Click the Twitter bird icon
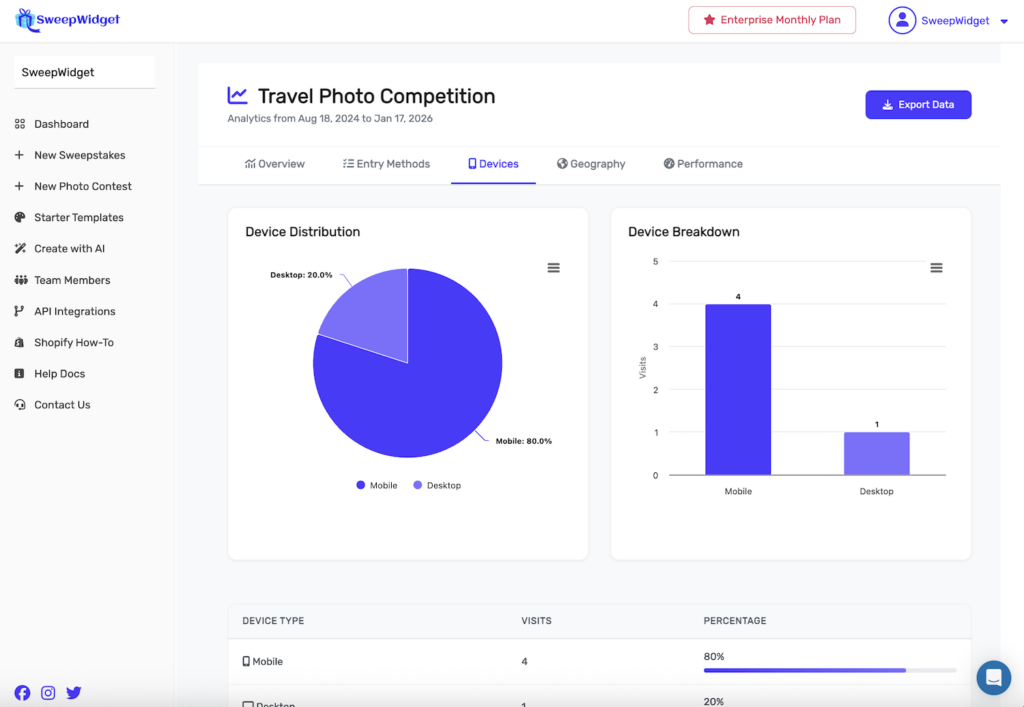 coord(74,693)
